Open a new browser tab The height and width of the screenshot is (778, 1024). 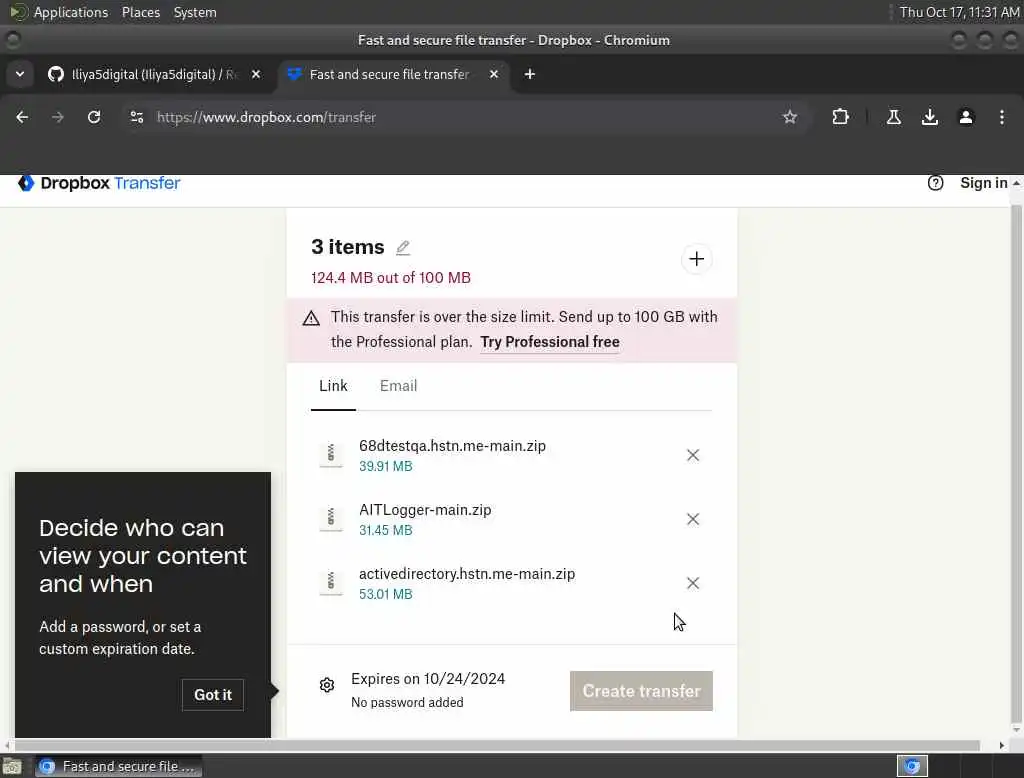(530, 74)
